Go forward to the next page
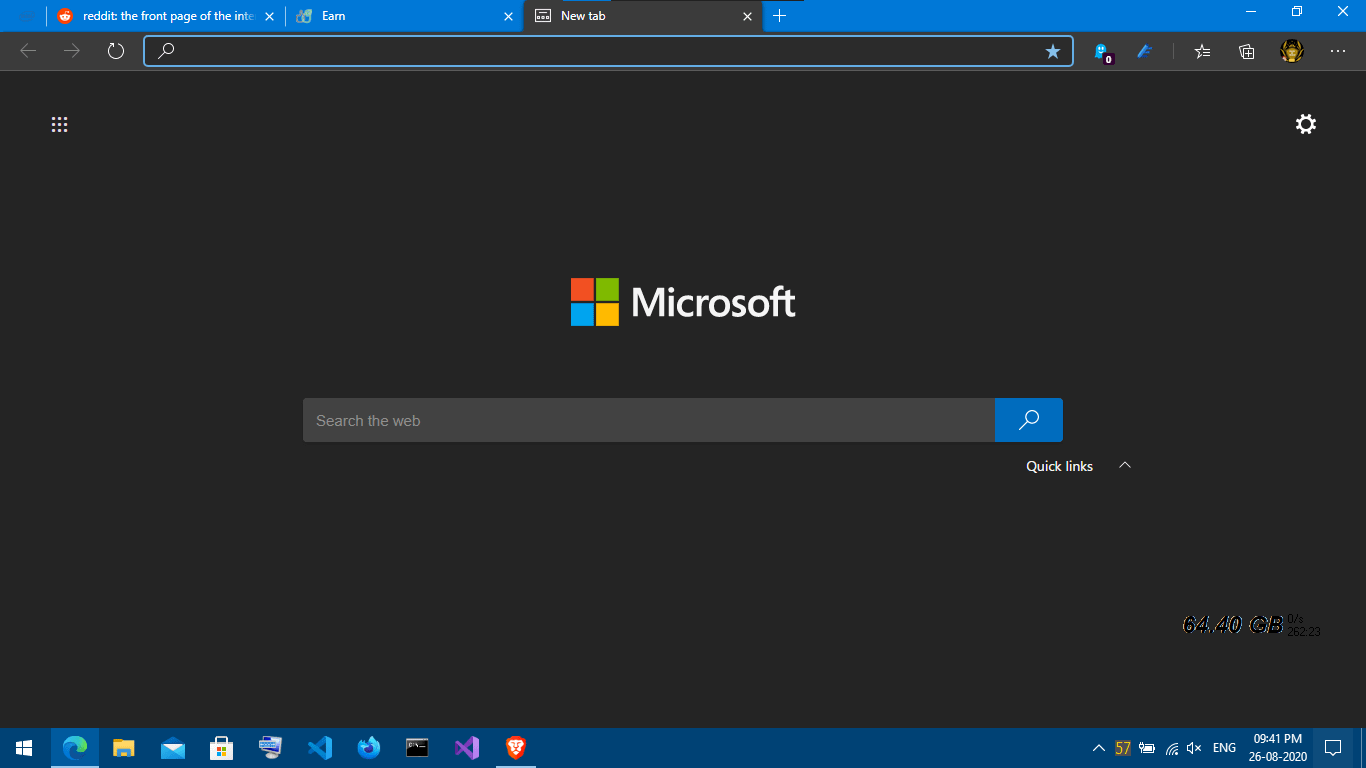 pyautogui.click(x=72, y=51)
